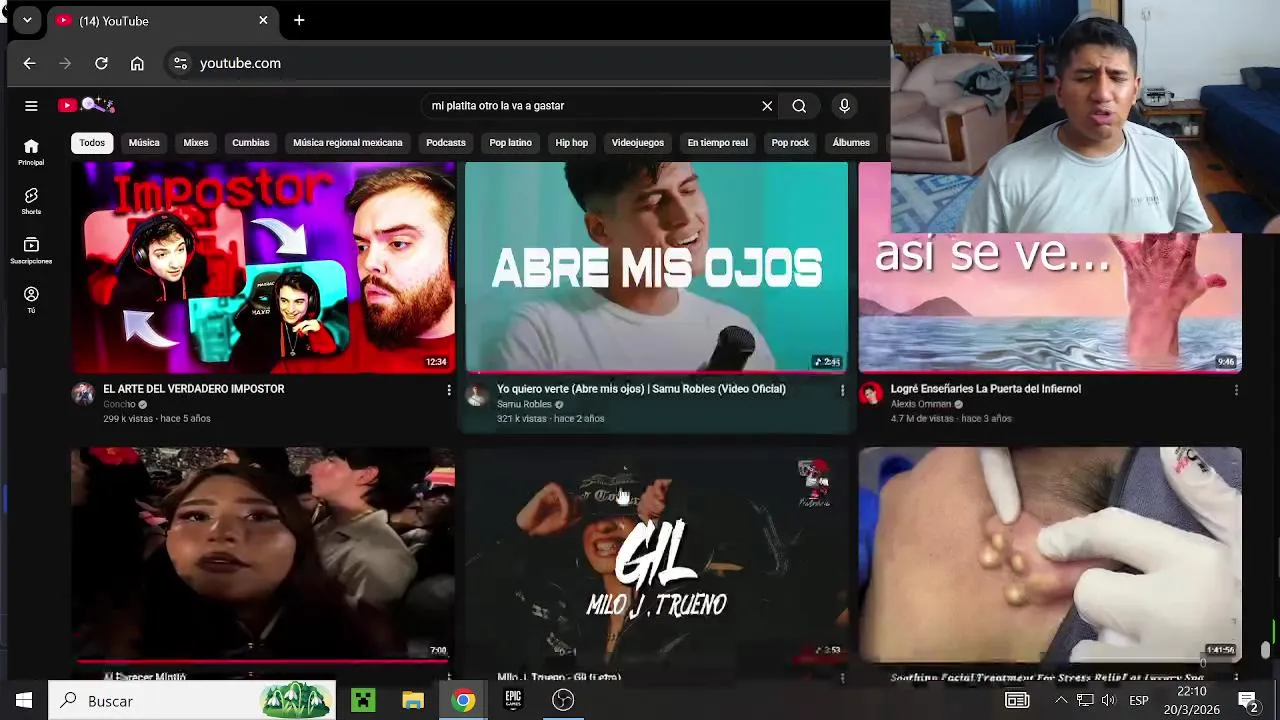Select the Pop rock filter chip
1280x720 pixels.
pos(790,143)
